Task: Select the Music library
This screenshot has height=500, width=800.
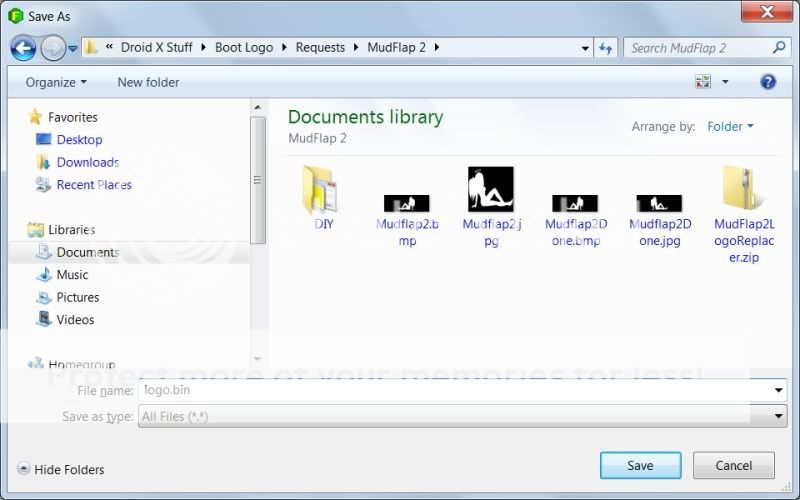Action: [x=72, y=274]
